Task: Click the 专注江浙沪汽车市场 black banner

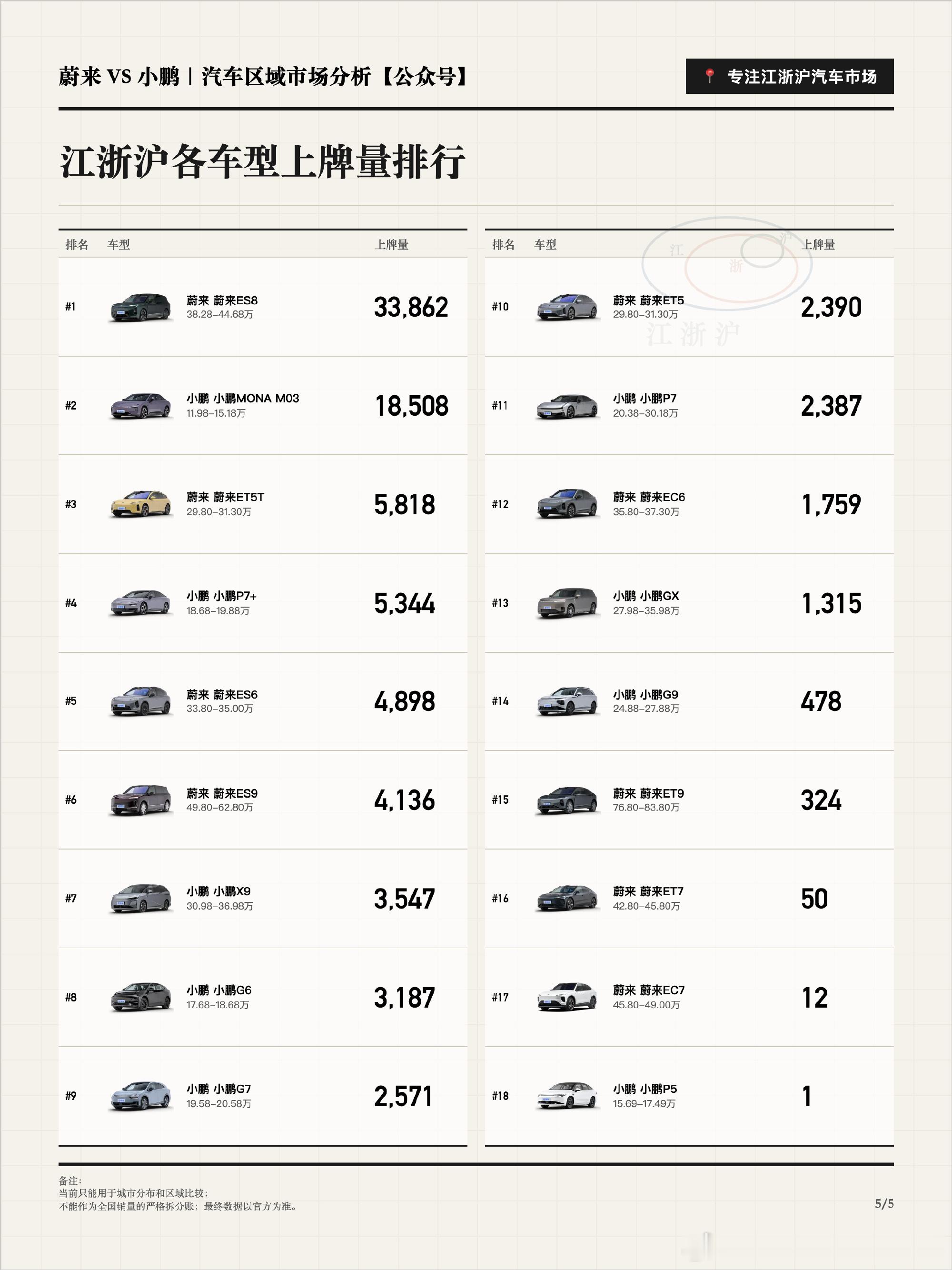Action: point(790,76)
